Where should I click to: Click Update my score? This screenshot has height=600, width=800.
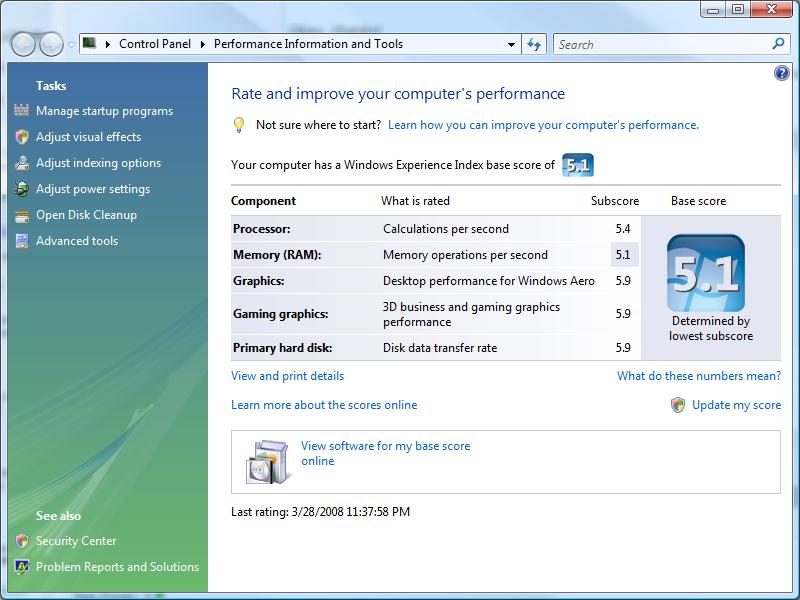[736, 405]
